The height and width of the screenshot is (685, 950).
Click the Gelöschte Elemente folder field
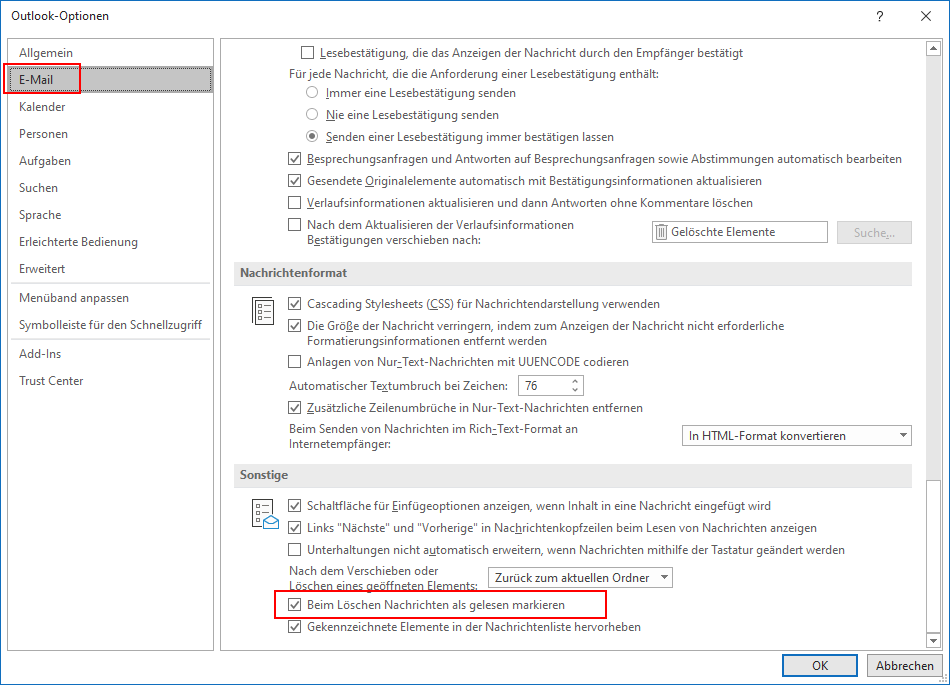(740, 232)
